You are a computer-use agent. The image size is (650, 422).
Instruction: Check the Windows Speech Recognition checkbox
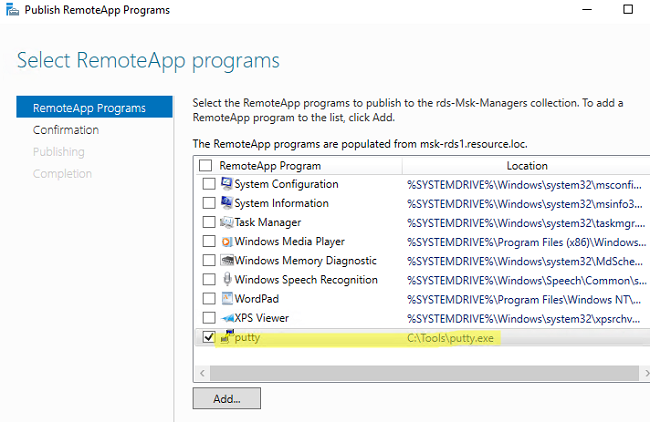tap(209, 279)
